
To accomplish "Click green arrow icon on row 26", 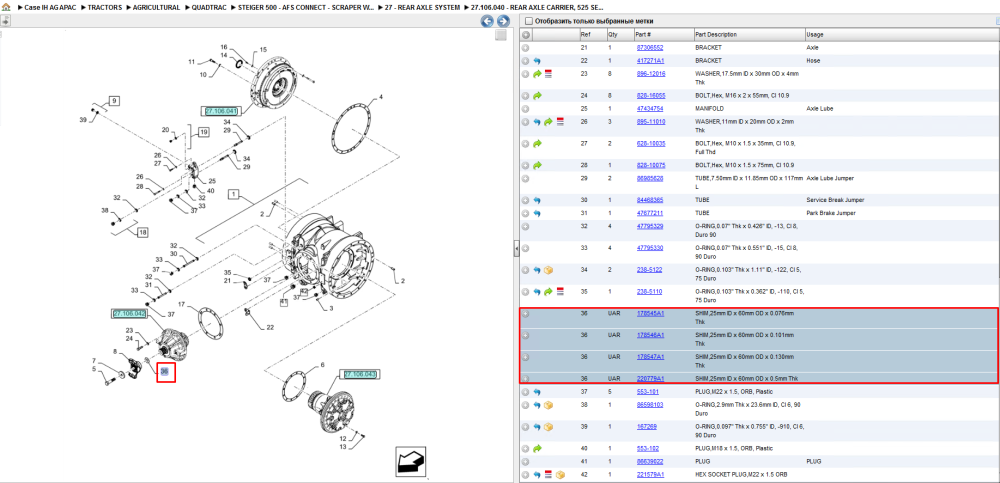I will tap(548, 121).
